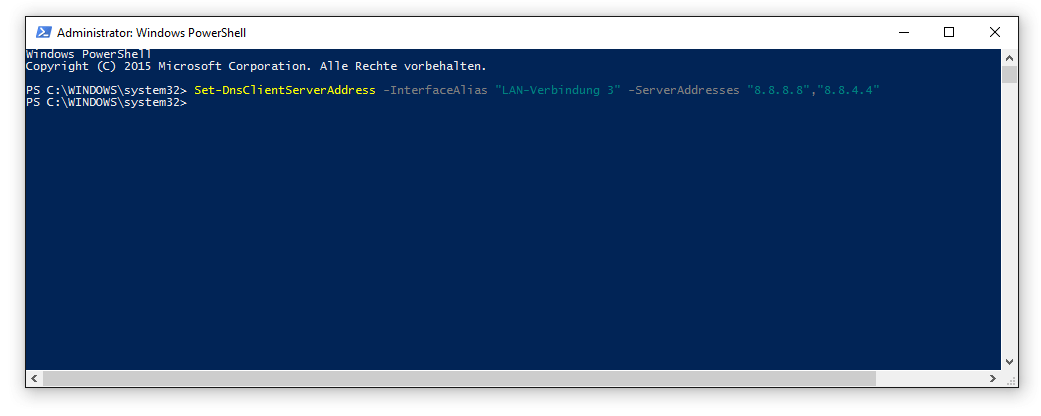The width and height of the screenshot is (1041, 416).
Task: Click the -ServerAddresses parameter
Action: pos(683,91)
